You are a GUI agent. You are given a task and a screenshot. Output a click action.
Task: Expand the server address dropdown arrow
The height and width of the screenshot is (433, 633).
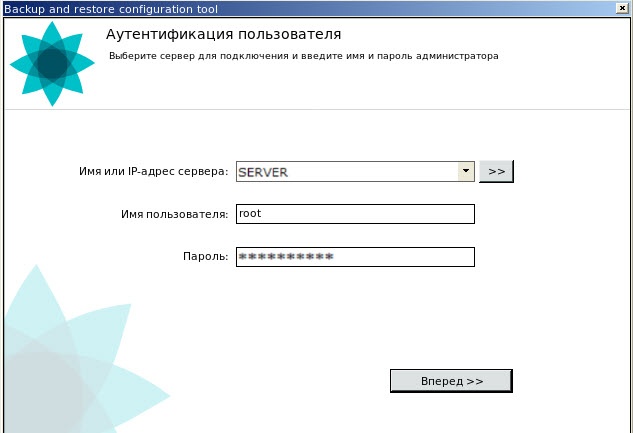pos(465,171)
